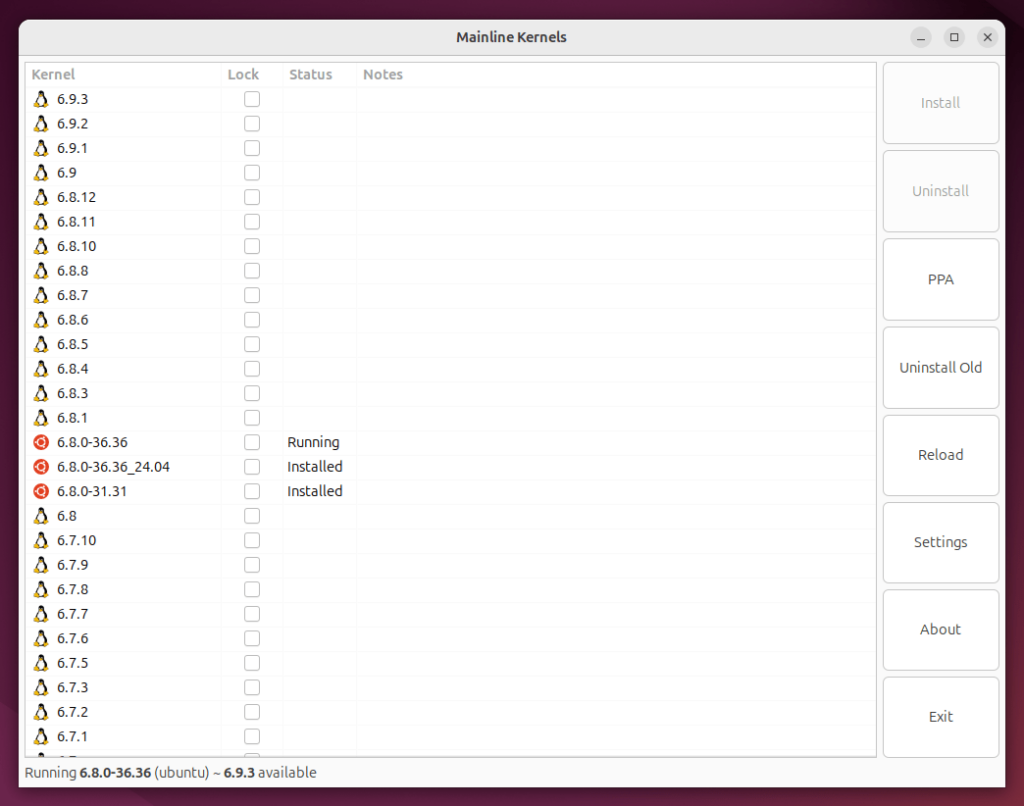The height and width of the screenshot is (806, 1024).
Task: Click Installed status for 6.8.0-31.31
Action: pyautogui.click(x=315, y=491)
